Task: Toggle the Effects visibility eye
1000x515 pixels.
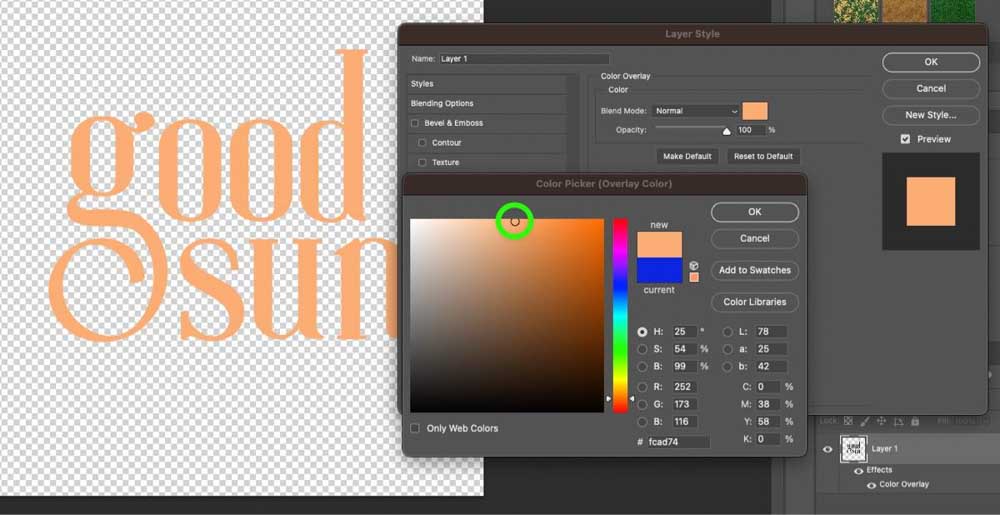Action: [858, 470]
